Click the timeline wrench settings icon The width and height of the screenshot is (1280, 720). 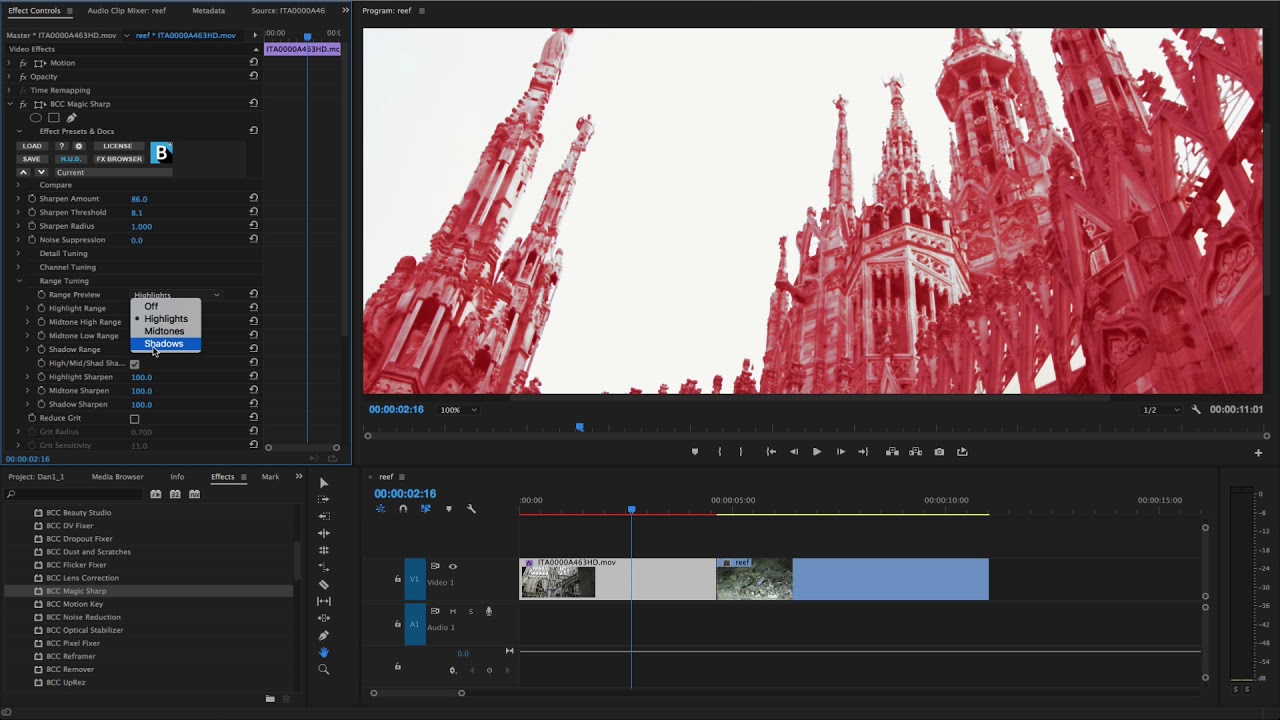471,509
